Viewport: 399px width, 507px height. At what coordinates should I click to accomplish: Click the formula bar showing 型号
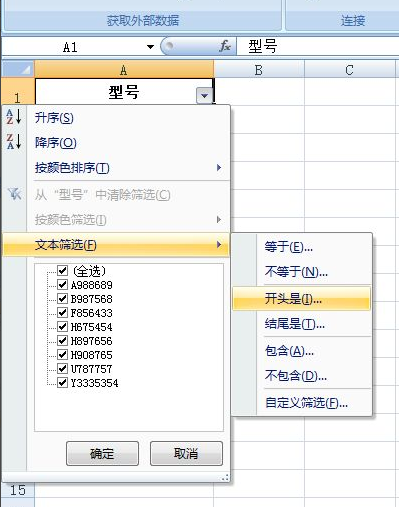pos(318,46)
